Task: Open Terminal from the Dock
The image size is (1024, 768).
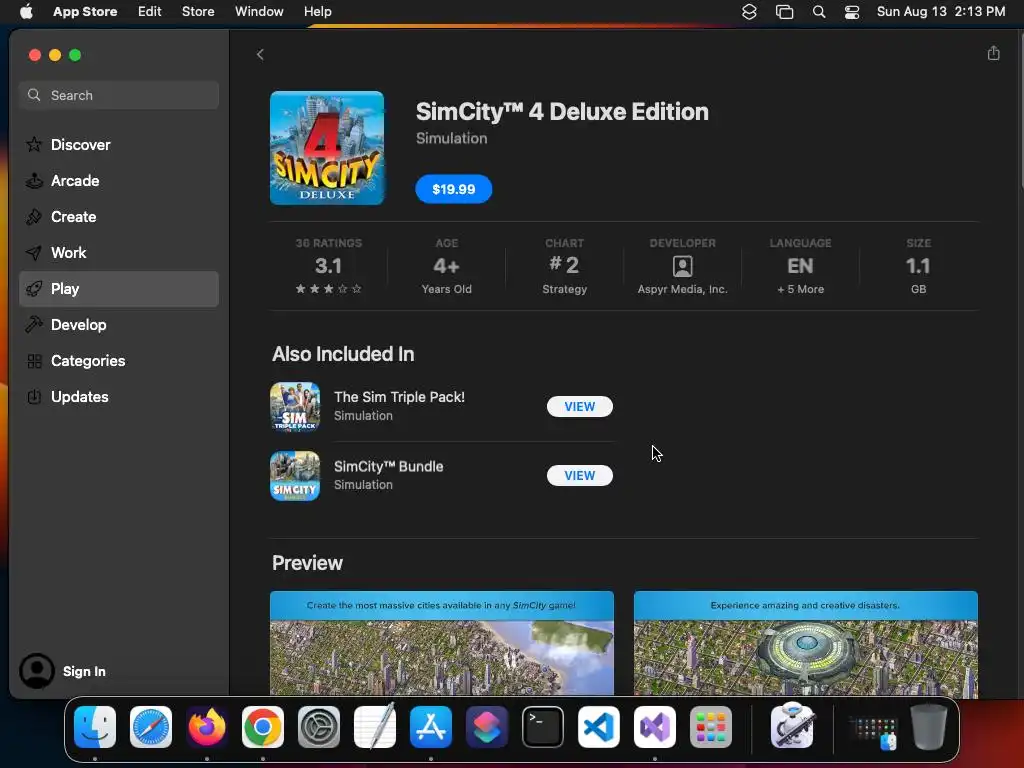Action: (543, 727)
